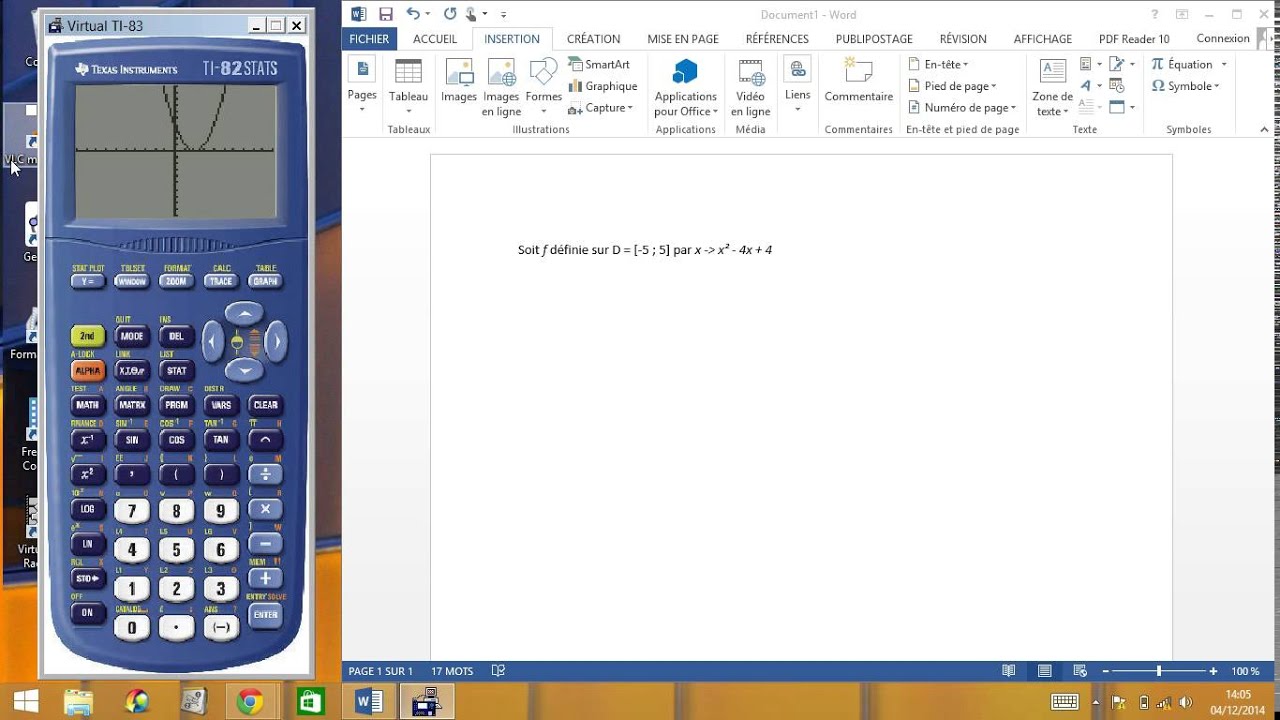Open proofing errors icon in status bar
This screenshot has width=1280, height=720.
point(498,671)
